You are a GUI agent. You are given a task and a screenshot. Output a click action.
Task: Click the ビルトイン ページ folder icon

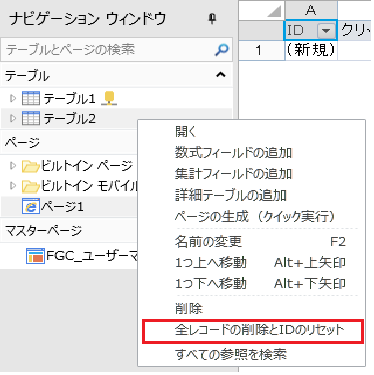pos(30,166)
